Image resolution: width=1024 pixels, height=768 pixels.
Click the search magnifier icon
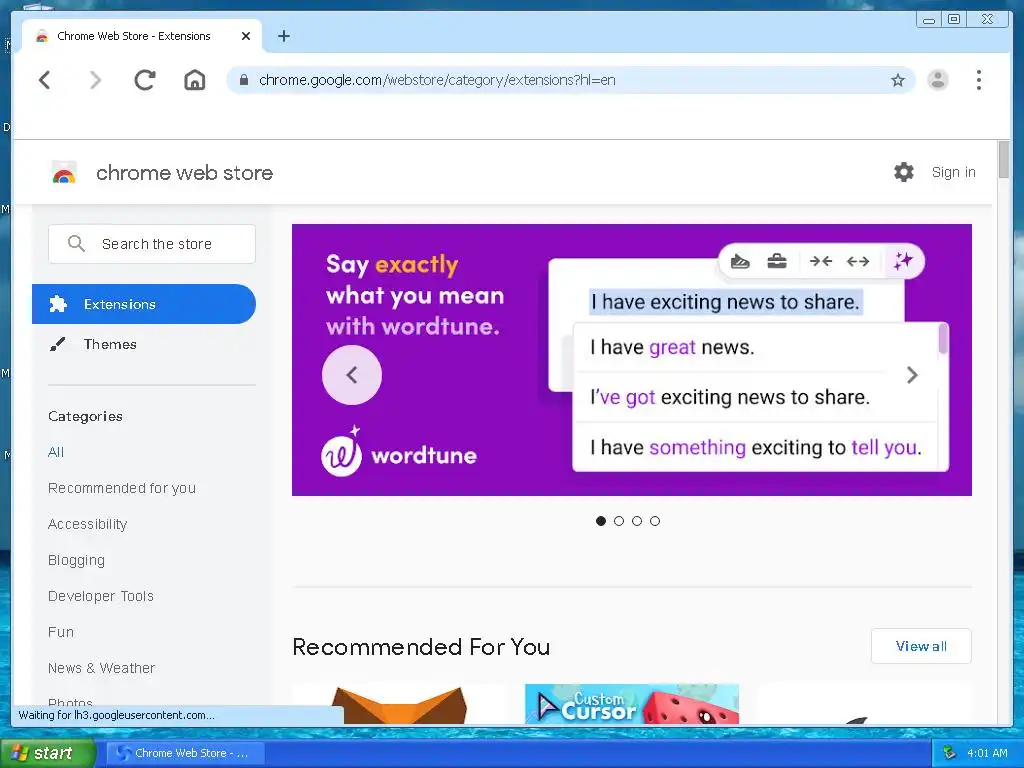pos(76,244)
